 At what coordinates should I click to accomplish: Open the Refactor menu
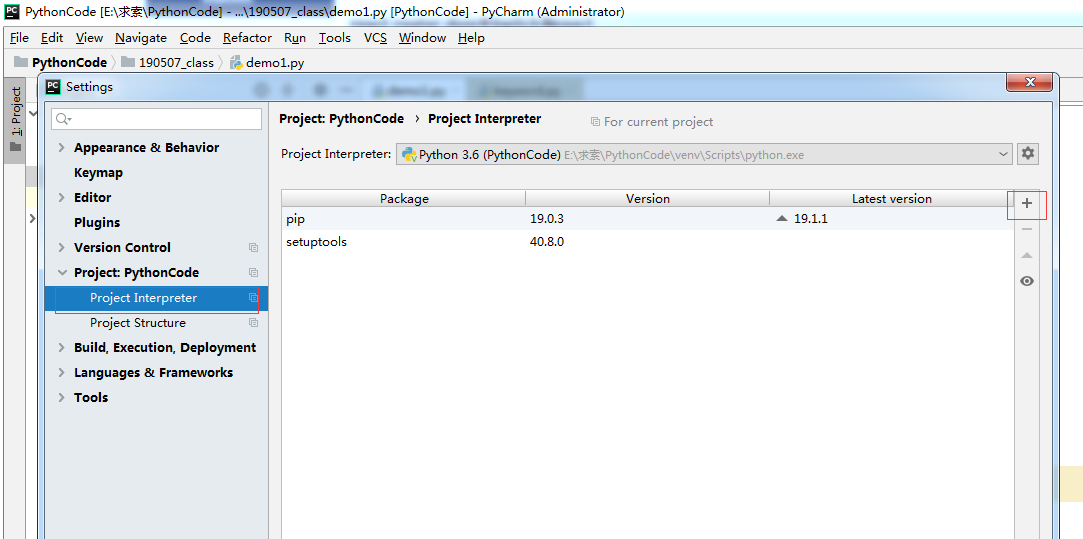pyautogui.click(x=247, y=38)
